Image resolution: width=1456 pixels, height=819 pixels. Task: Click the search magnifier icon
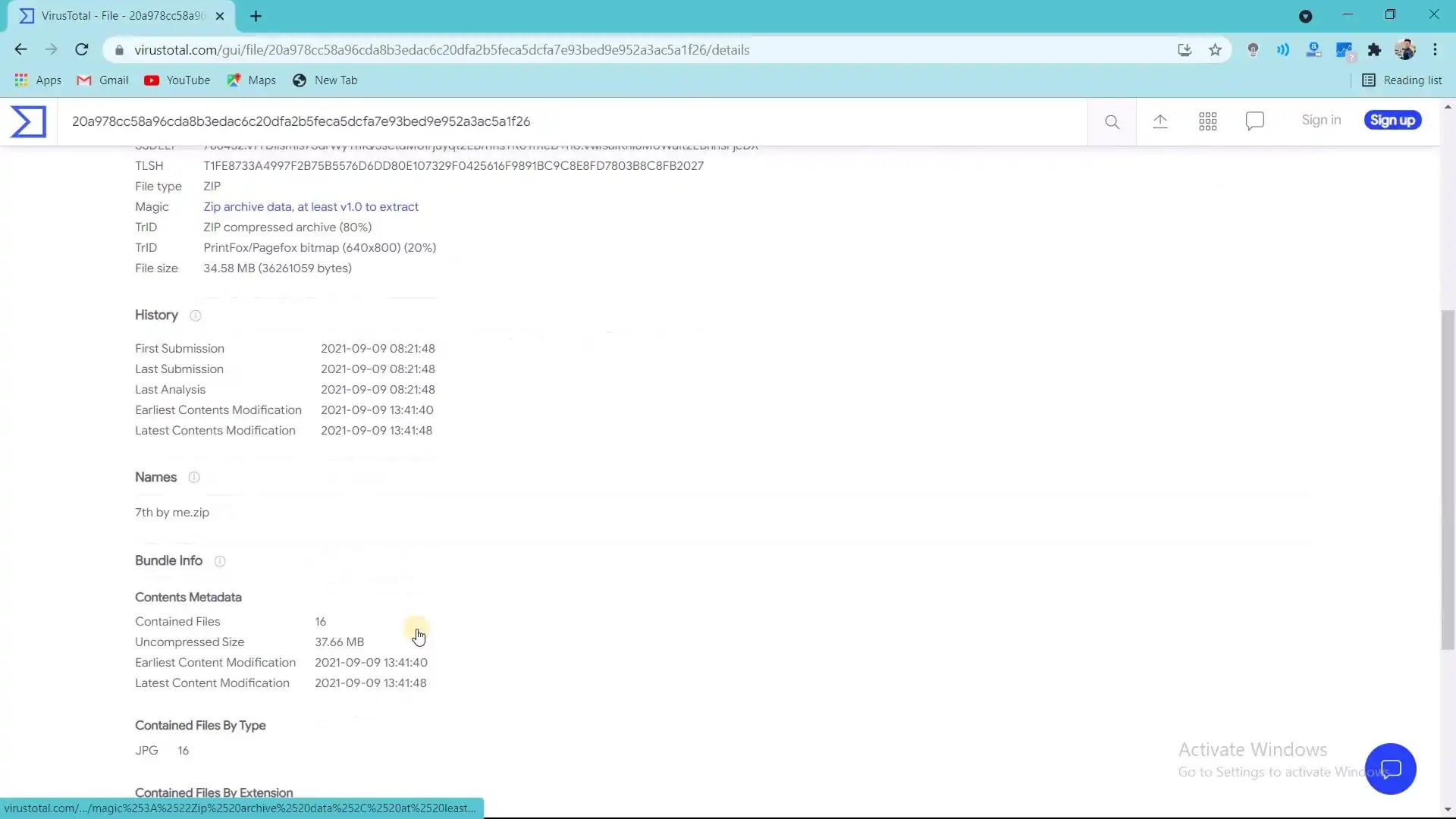pos(1112,121)
